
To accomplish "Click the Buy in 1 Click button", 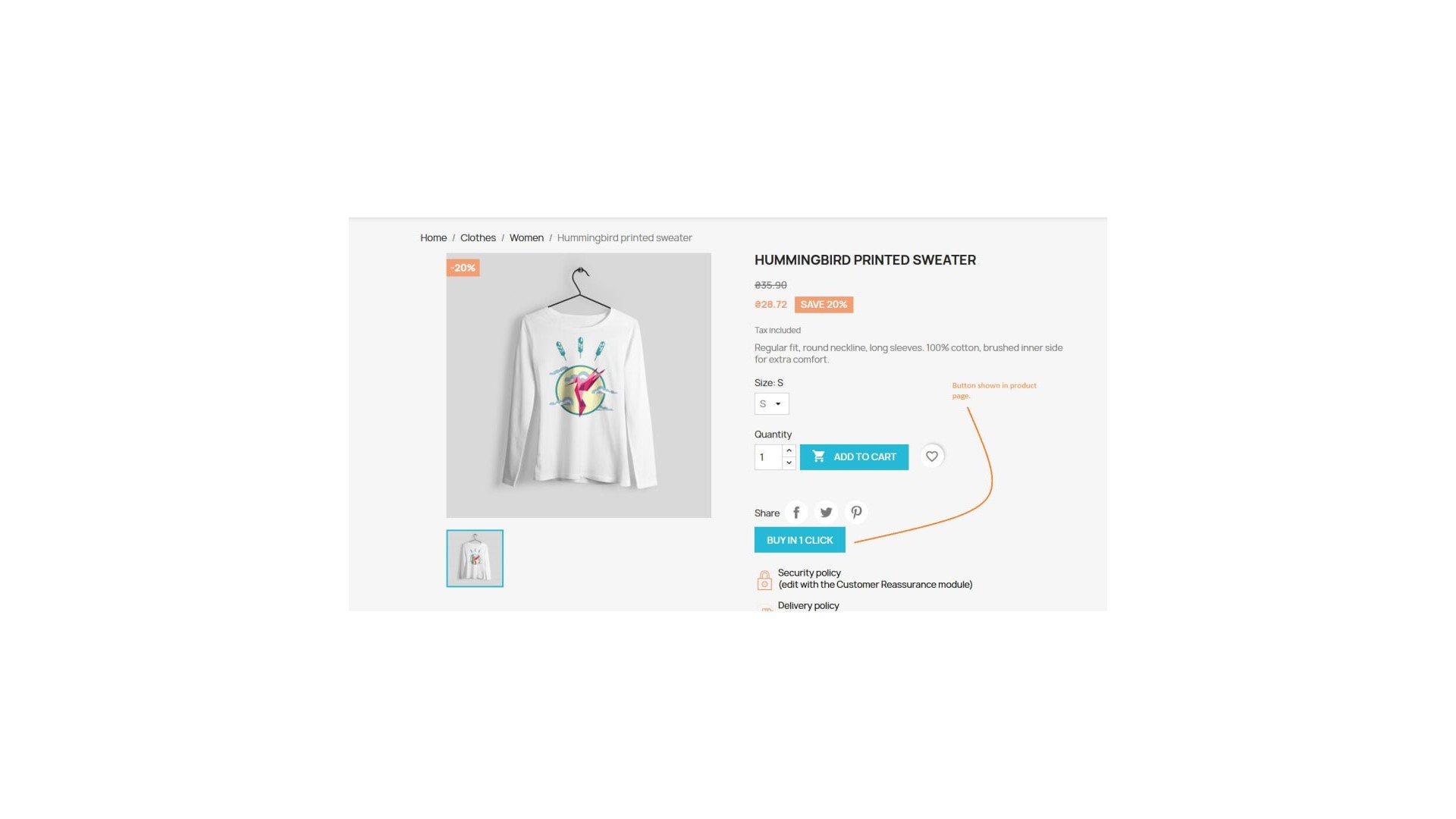I will [x=799, y=540].
